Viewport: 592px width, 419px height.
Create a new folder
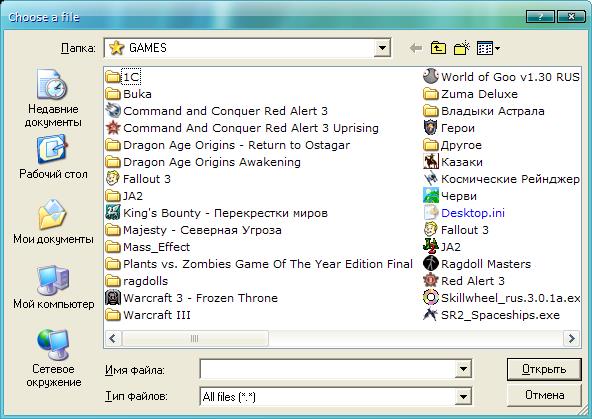pyautogui.click(x=461, y=48)
